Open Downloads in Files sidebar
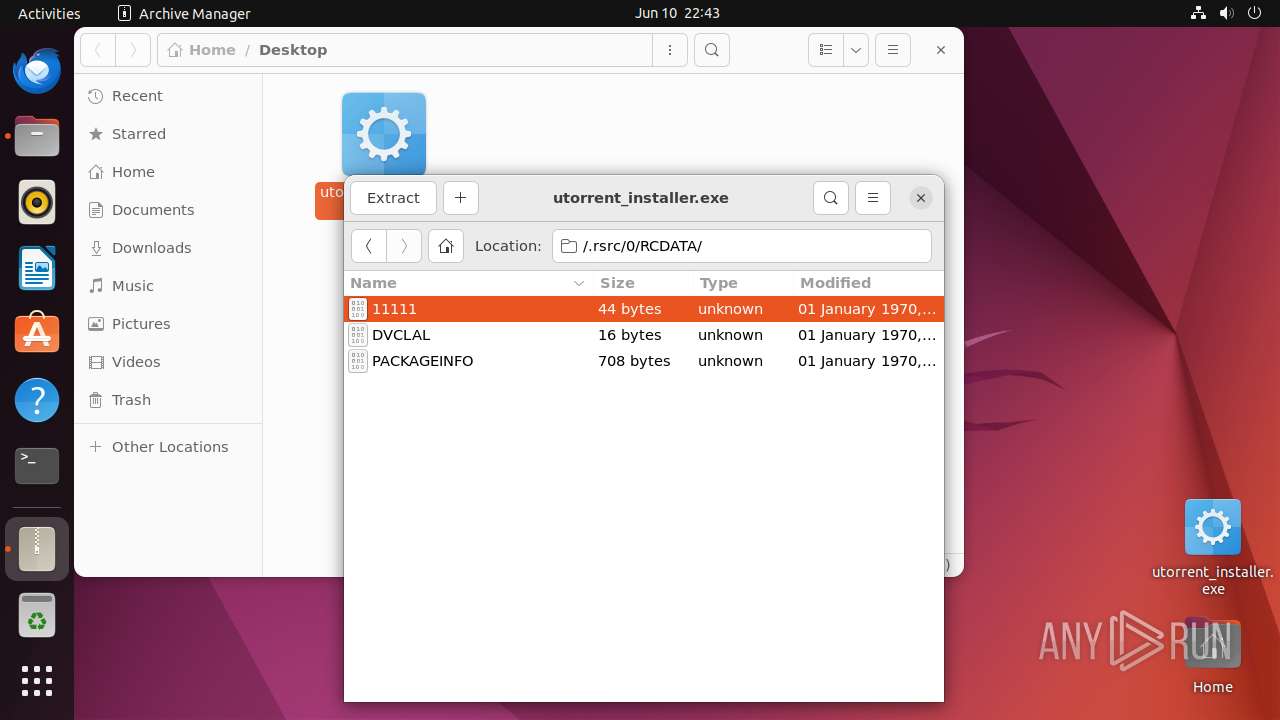Screen dimensions: 1280x720 168,248
